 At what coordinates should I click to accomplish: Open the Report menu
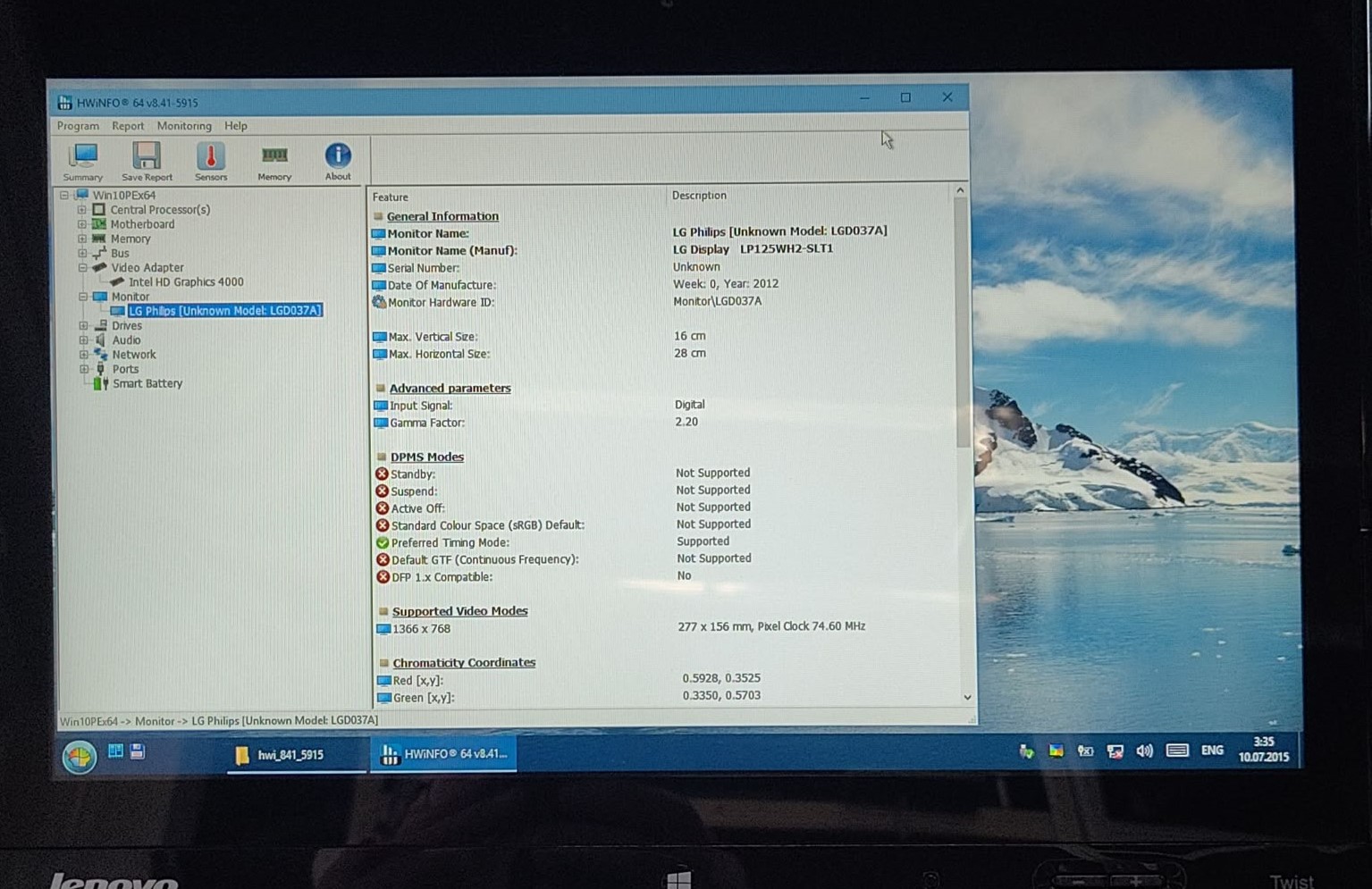(128, 126)
